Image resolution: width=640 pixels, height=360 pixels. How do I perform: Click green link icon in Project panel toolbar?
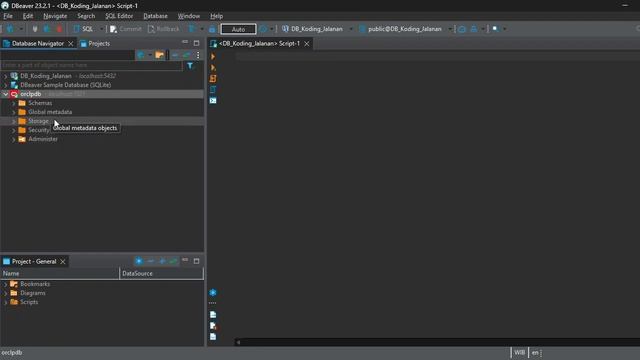(173, 261)
